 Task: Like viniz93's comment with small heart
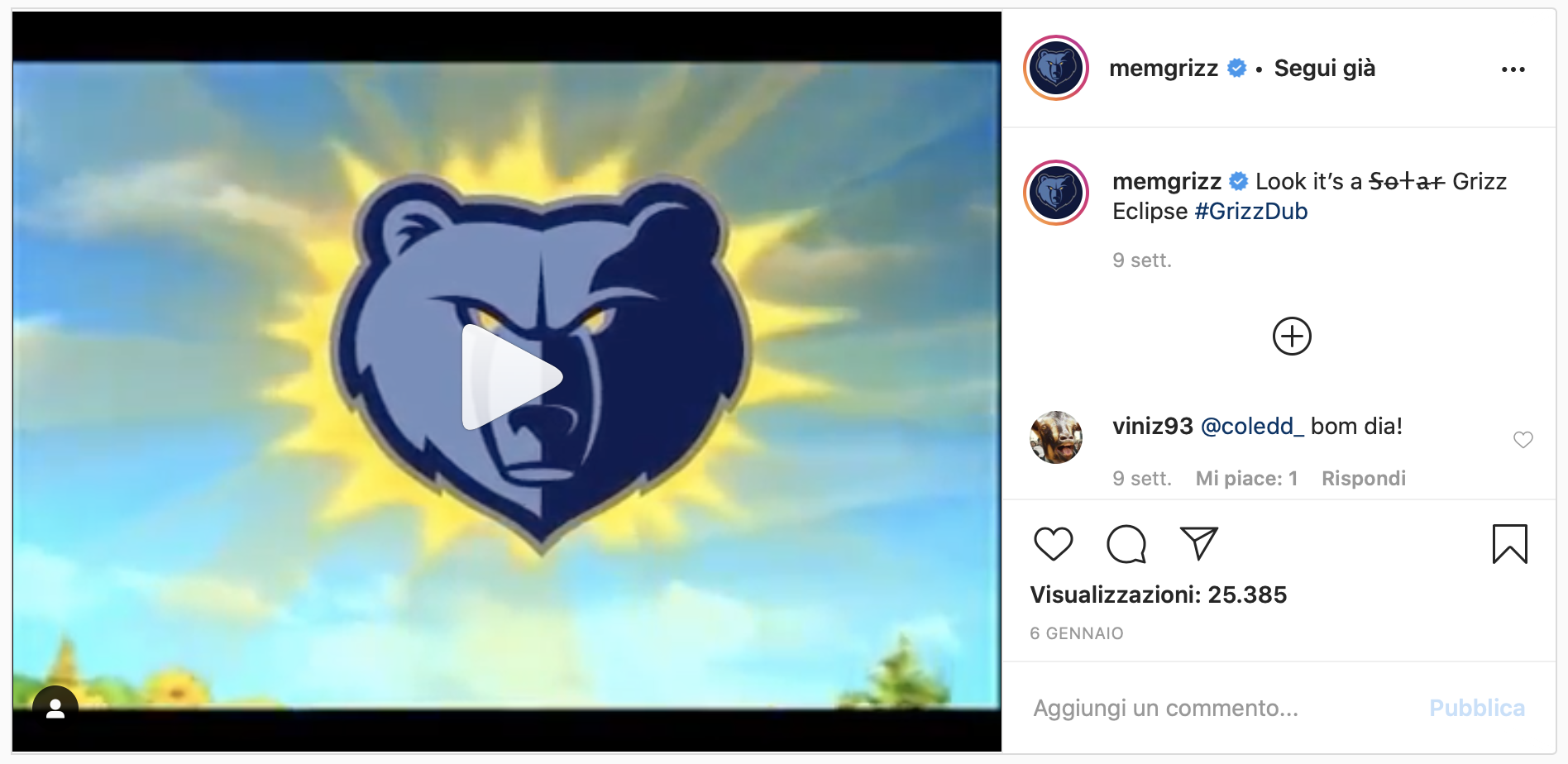pos(1523,440)
